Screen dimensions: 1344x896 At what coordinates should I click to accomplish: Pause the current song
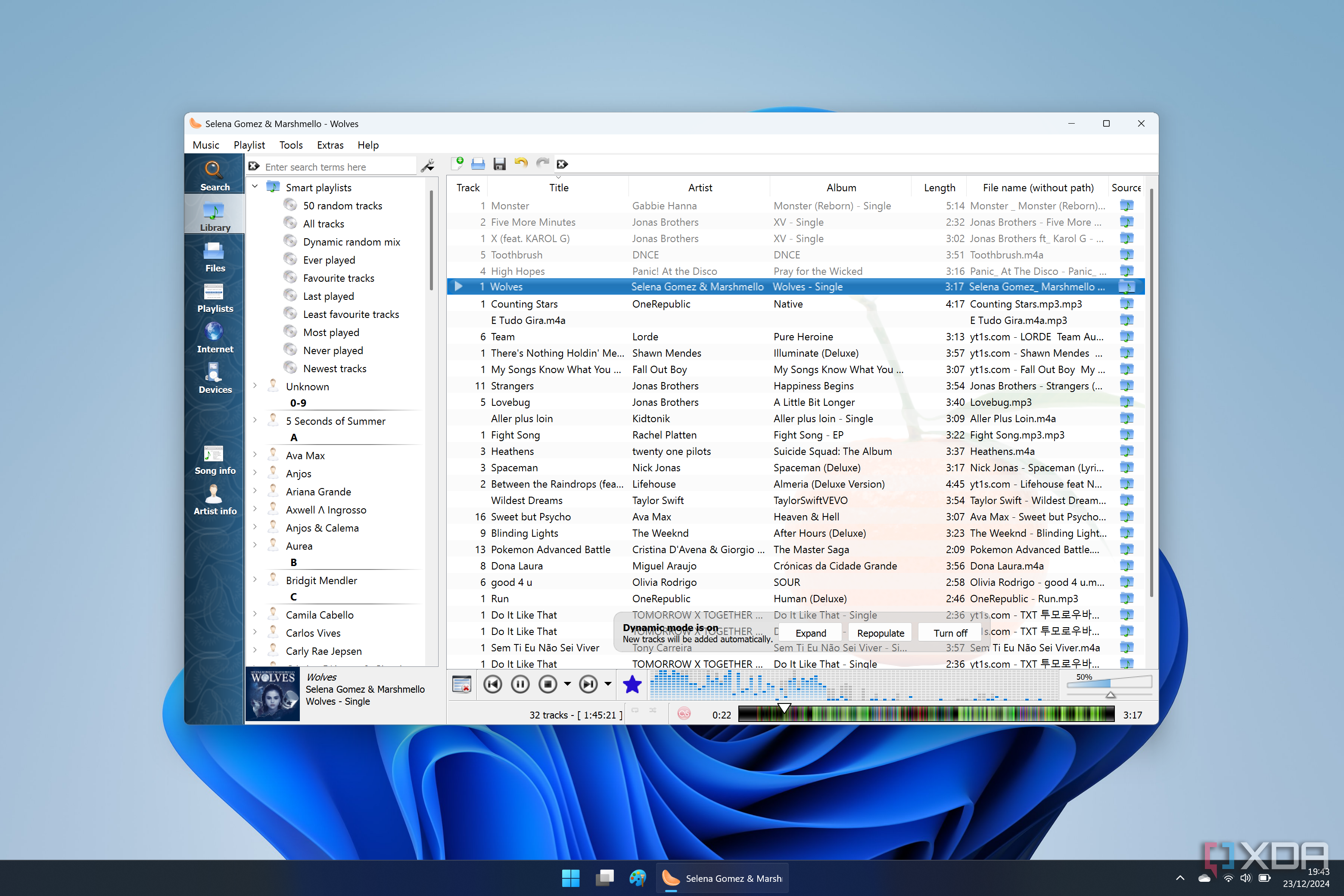click(520, 684)
